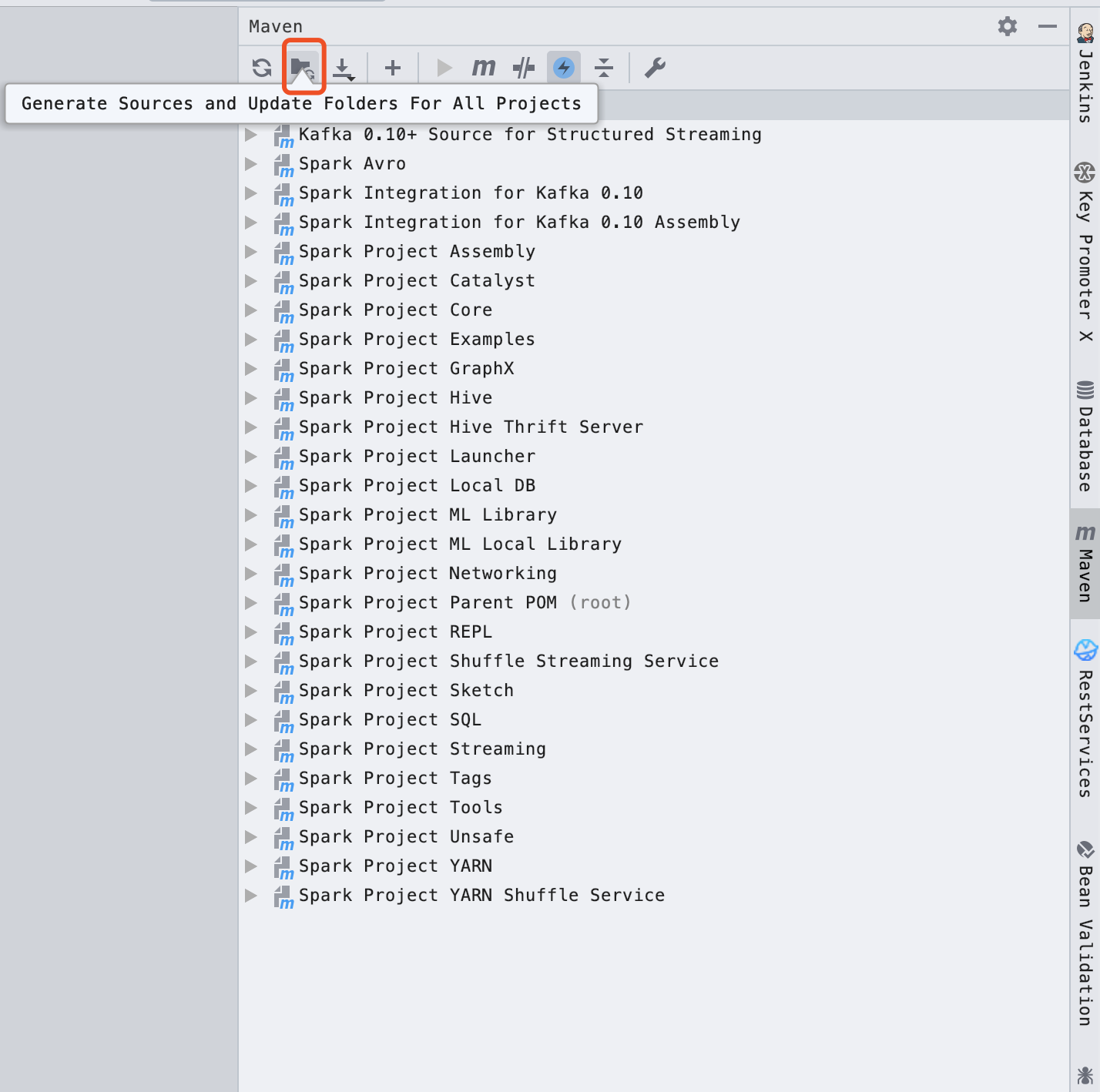1100x1092 pixels.
Task: Expand Spark Project ML Library node
Action: click(251, 515)
